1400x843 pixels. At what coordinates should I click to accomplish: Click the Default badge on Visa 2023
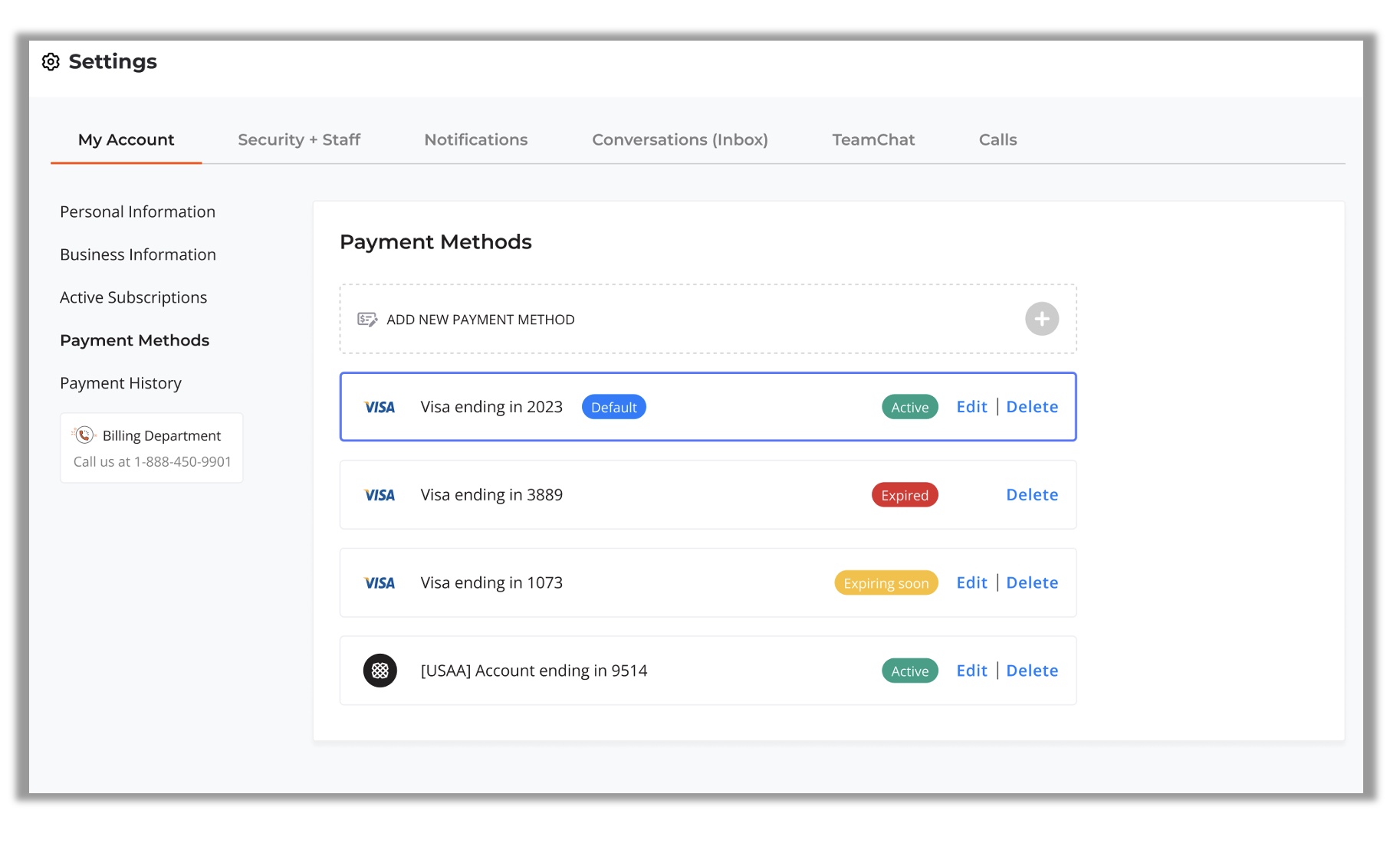pos(614,407)
